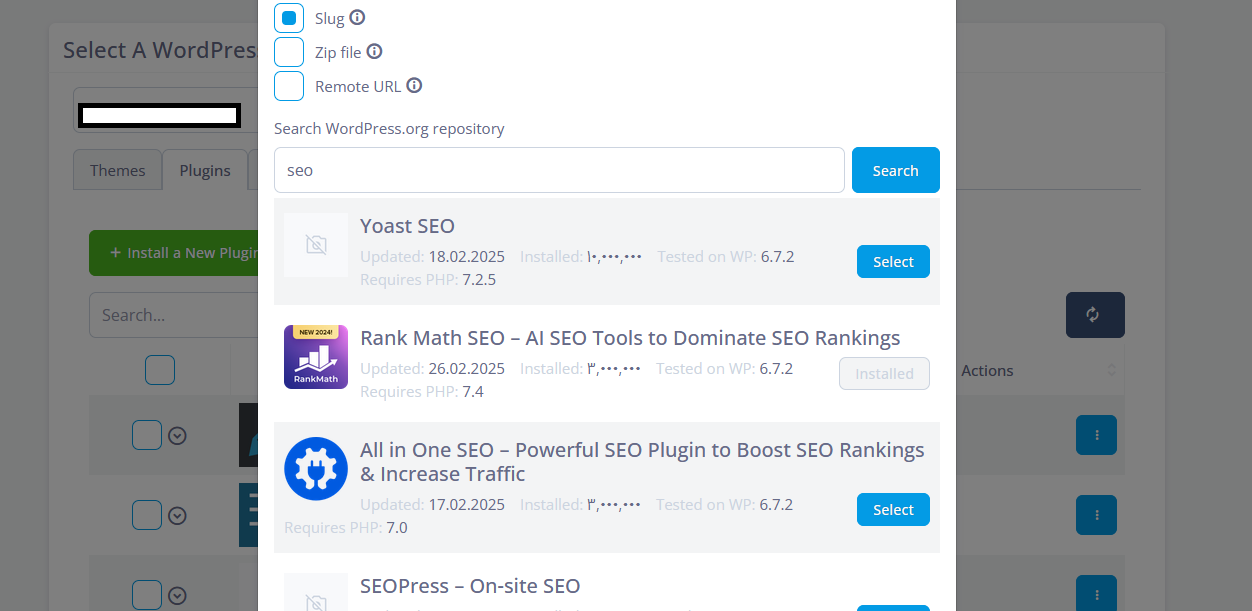Click the Yoast SEO placeholder image icon
Image resolution: width=1252 pixels, height=611 pixels.
tap(316, 245)
